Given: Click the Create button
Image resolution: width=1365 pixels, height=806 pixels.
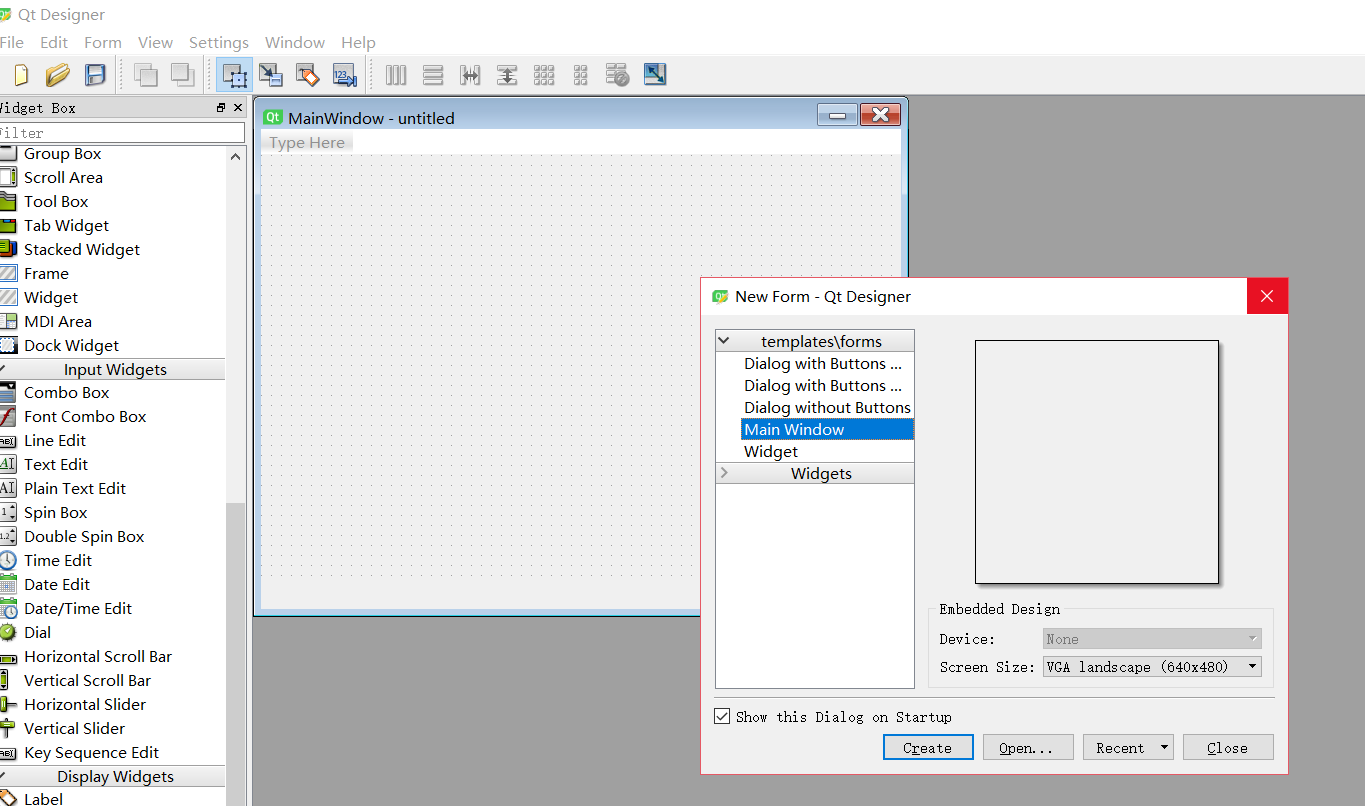Looking at the screenshot, I should click(x=928, y=748).
